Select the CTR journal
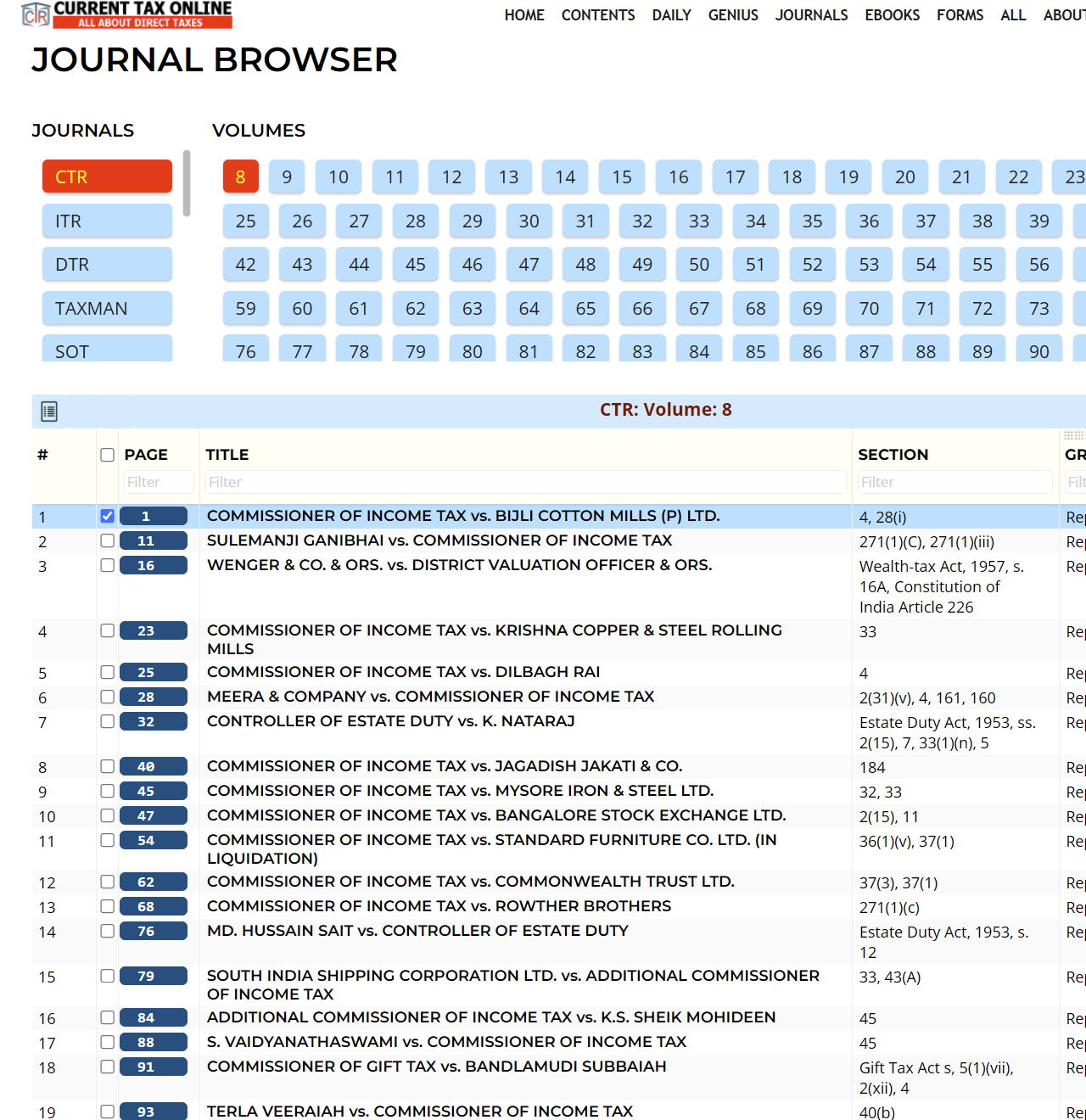This screenshot has width=1086, height=1120. tap(107, 176)
